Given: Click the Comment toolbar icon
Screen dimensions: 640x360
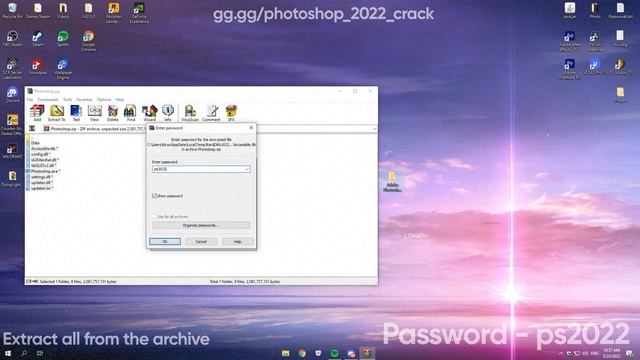Looking at the screenshot, I should point(211,113).
